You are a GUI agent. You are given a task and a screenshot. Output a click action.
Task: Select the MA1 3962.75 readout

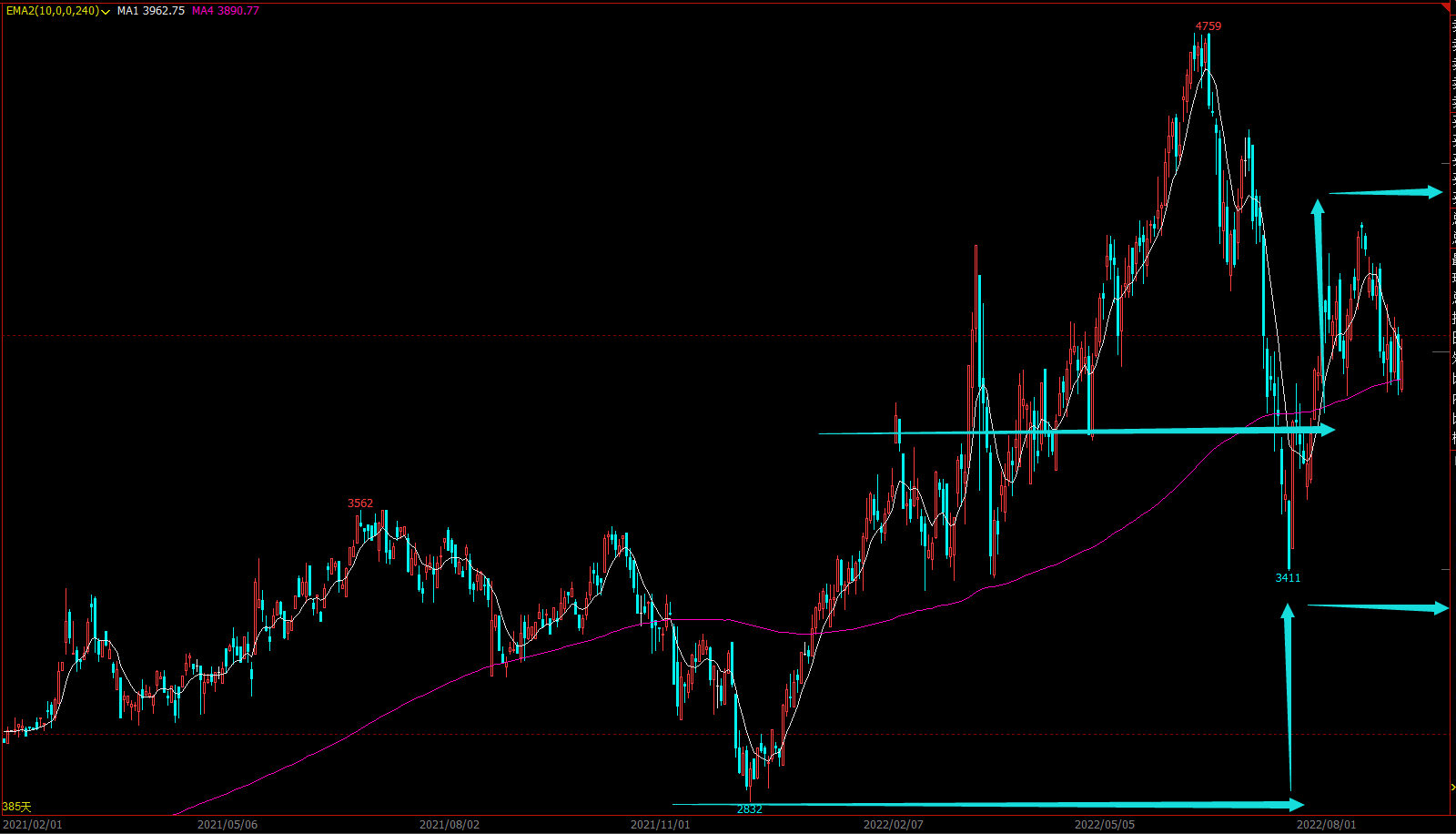[151, 11]
